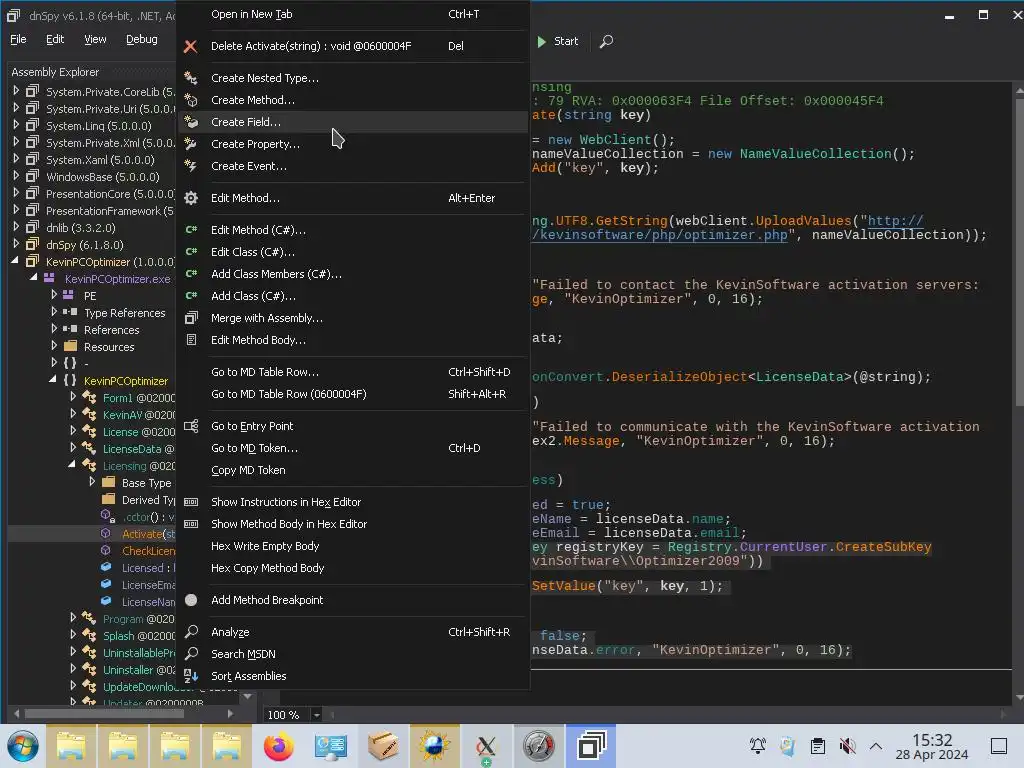The height and width of the screenshot is (768, 1024).
Task: Click the toolbar search magnifier icon
Action: [x=606, y=41]
